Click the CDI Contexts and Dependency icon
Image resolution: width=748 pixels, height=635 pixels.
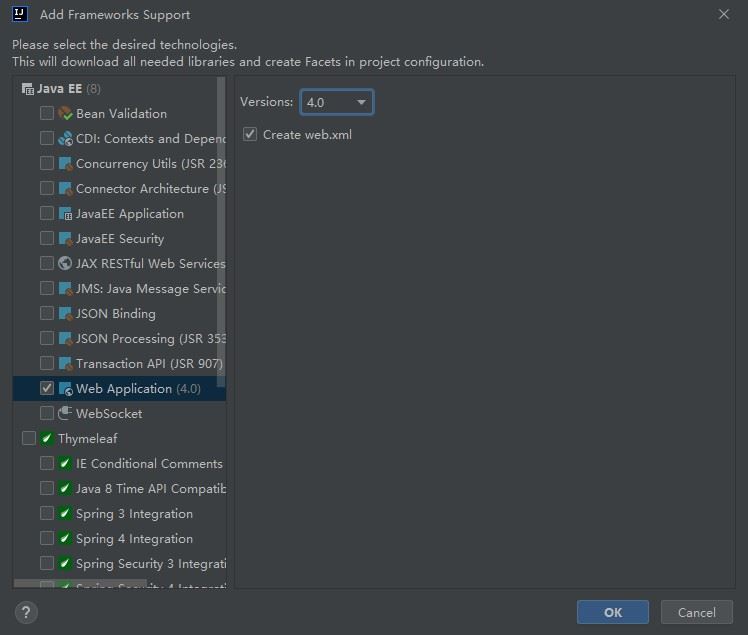click(65, 138)
